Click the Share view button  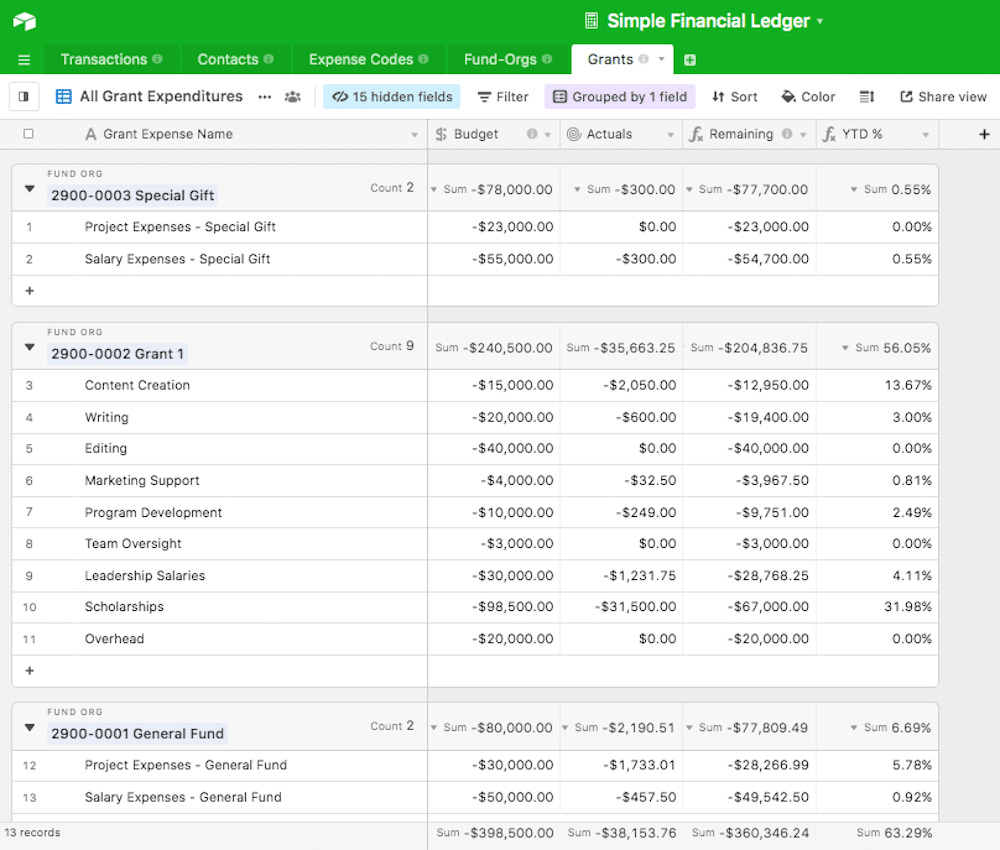pos(943,97)
